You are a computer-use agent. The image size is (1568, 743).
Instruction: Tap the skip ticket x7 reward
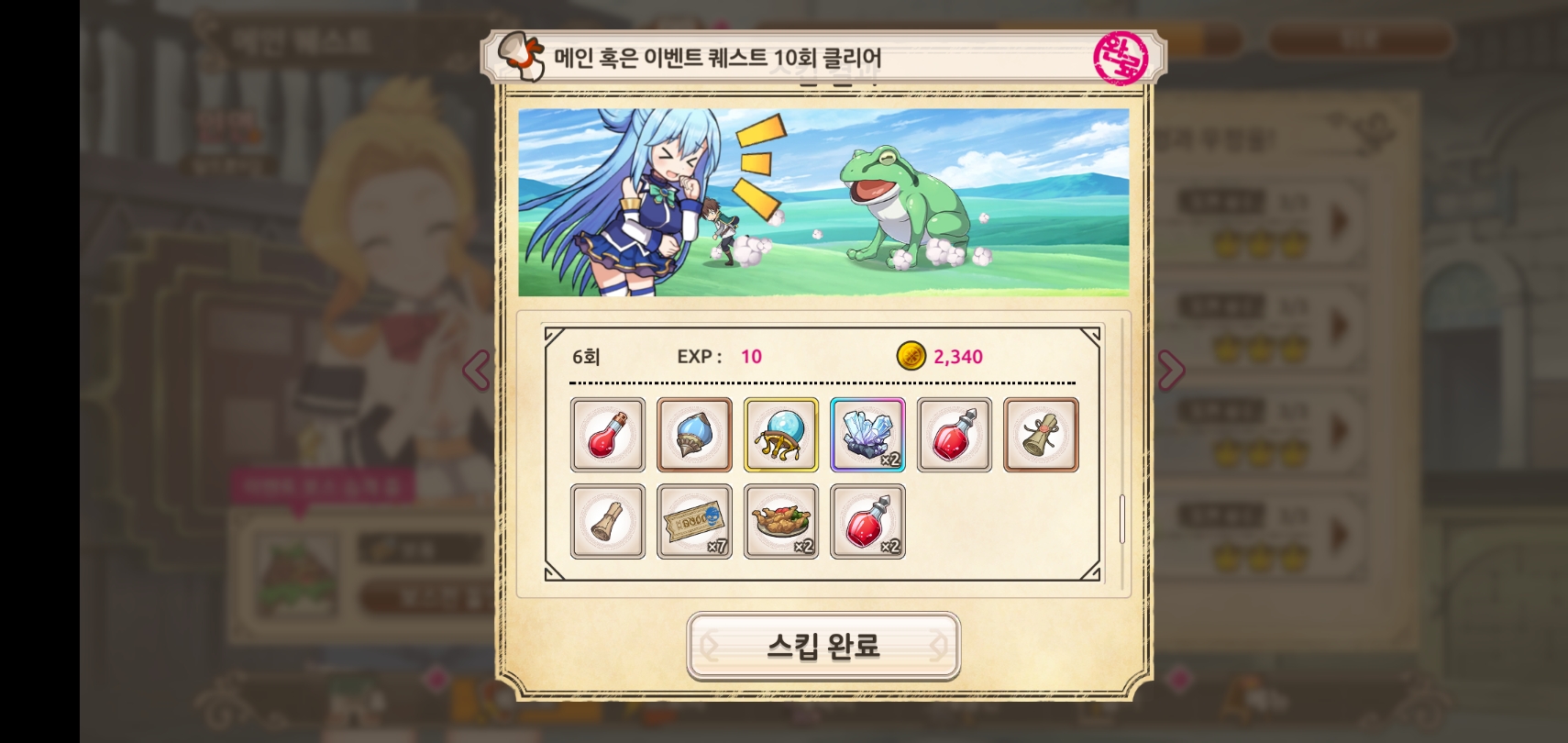[694, 522]
